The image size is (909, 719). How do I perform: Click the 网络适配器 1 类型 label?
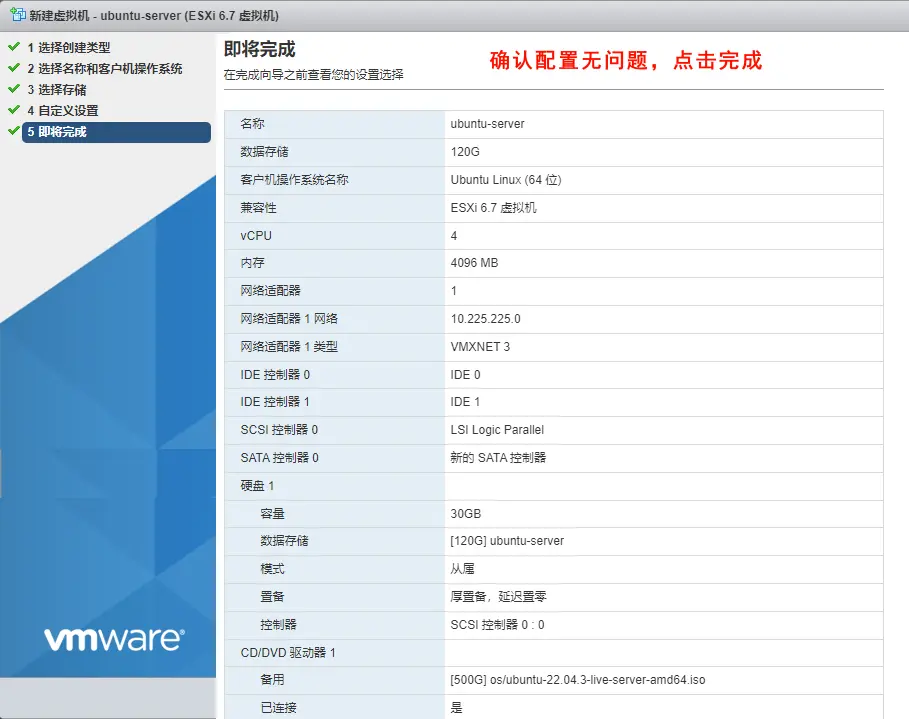(289, 346)
